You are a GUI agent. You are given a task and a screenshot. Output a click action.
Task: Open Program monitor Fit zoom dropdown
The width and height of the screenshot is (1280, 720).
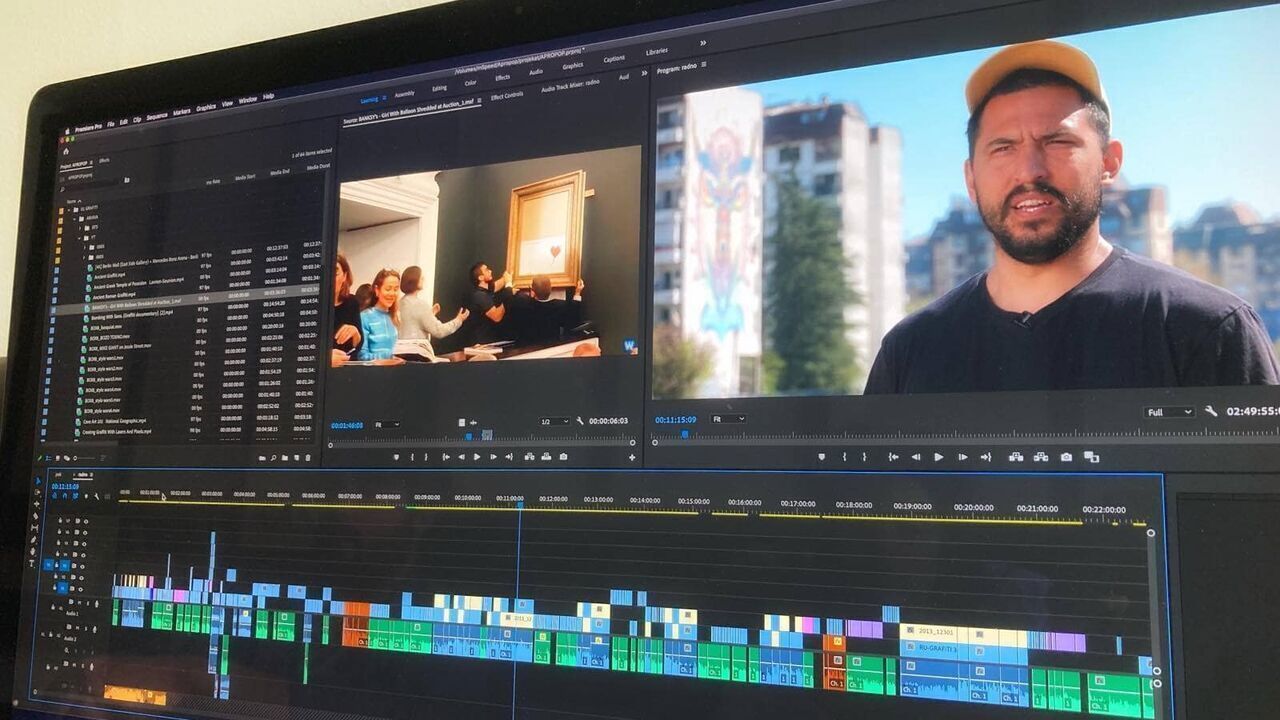pyautogui.click(x=727, y=418)
